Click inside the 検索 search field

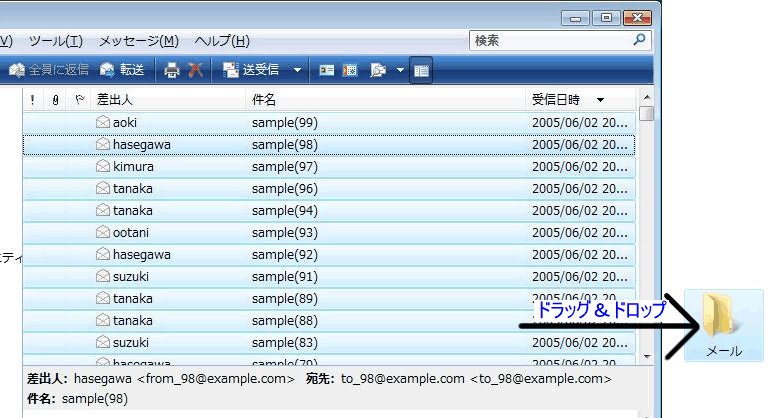point(550,41)
